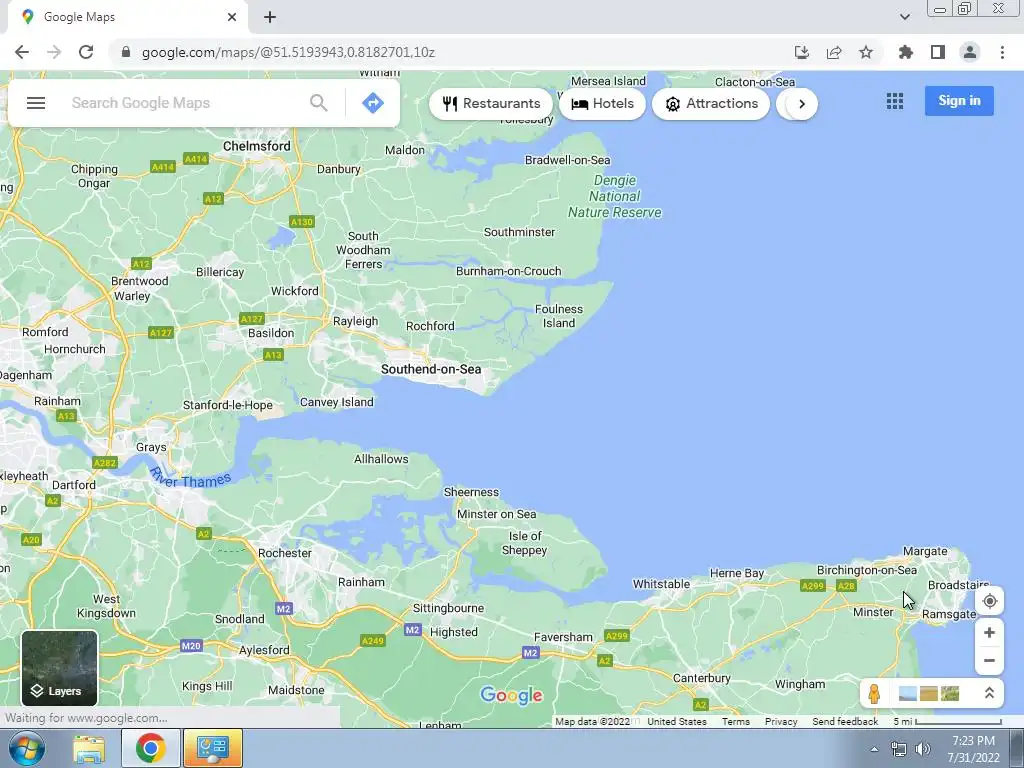The image size is (1024, 768).
Task: Select the Street View pegman
Action: pos(874,694)
